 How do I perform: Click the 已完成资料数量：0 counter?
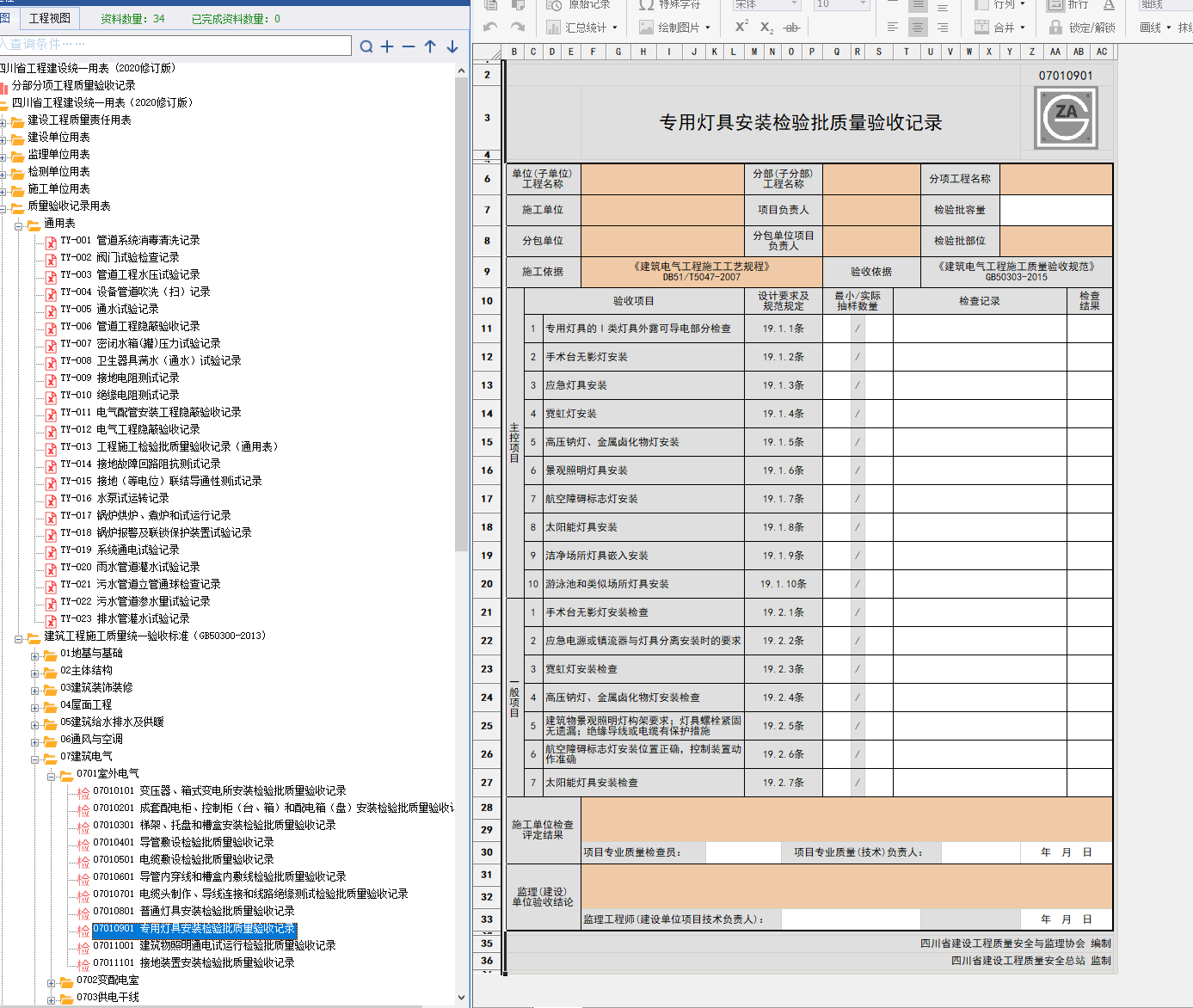click(236, 18)
